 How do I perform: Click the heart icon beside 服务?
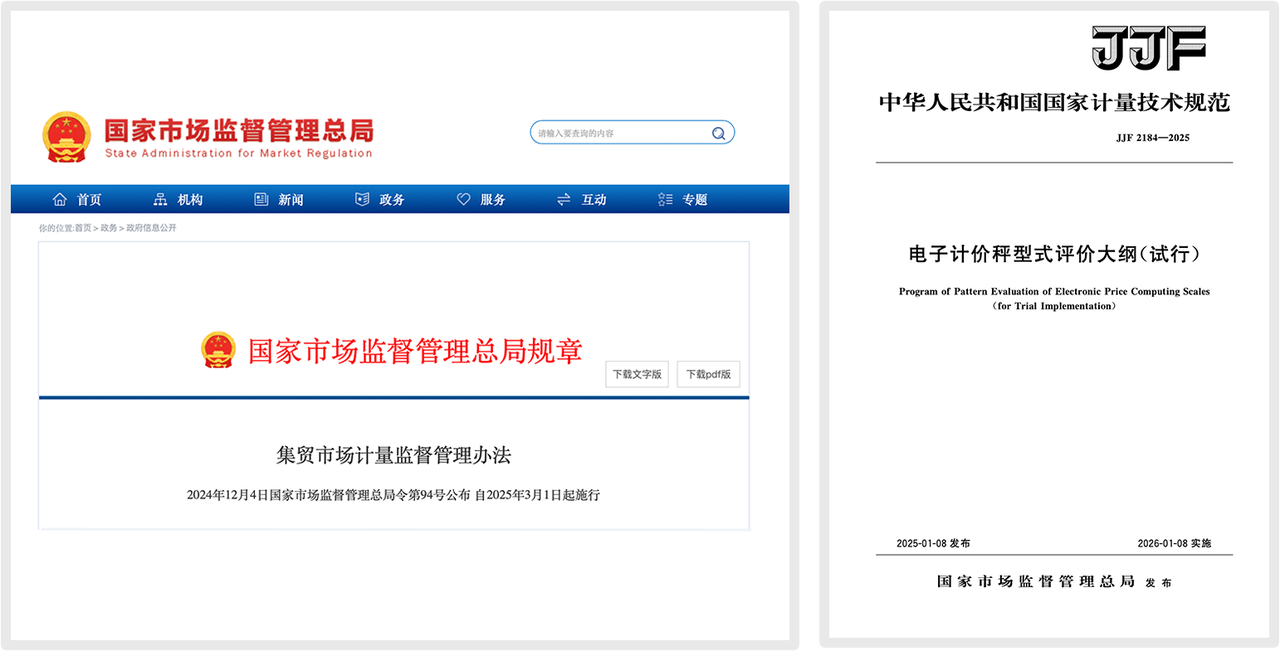463,199
